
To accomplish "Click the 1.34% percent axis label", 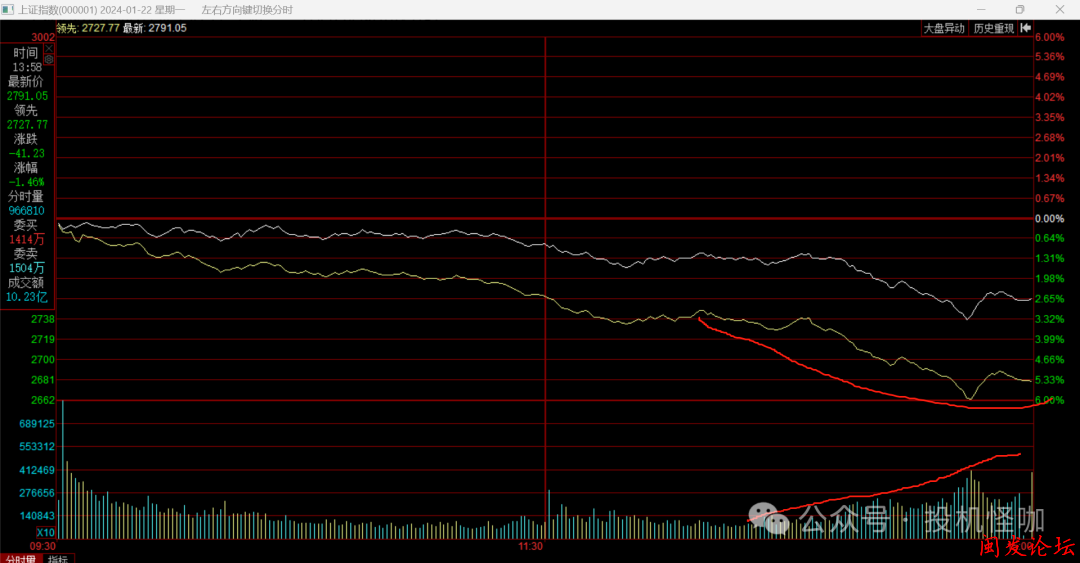I will point(1050,178).
